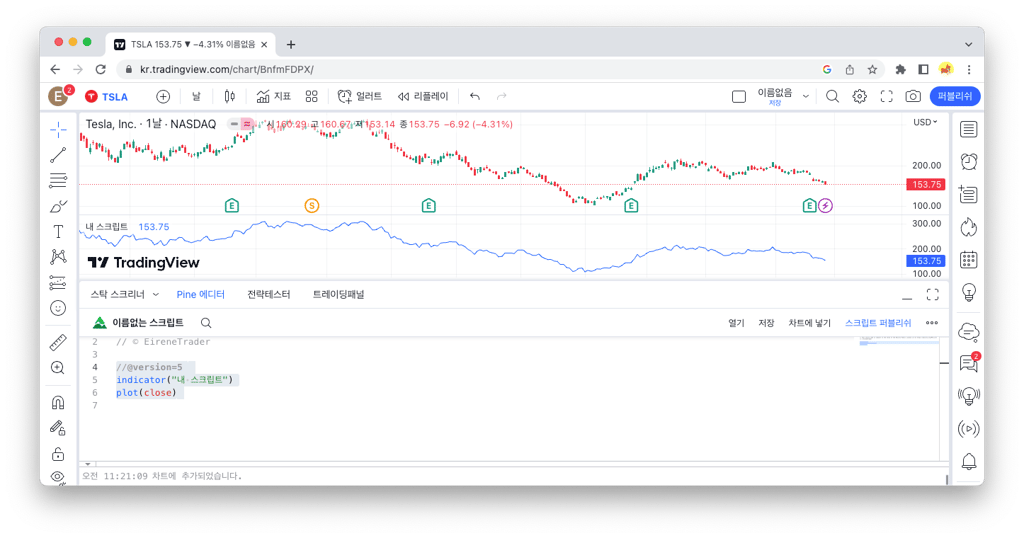Open the news list panel
The width and height of the screenshot is (1024, 538).
968,194
